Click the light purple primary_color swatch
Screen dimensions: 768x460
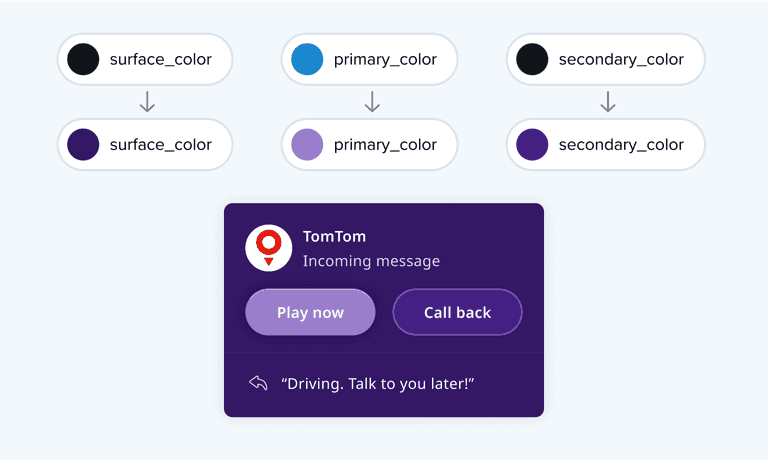(x=307, y=145)
